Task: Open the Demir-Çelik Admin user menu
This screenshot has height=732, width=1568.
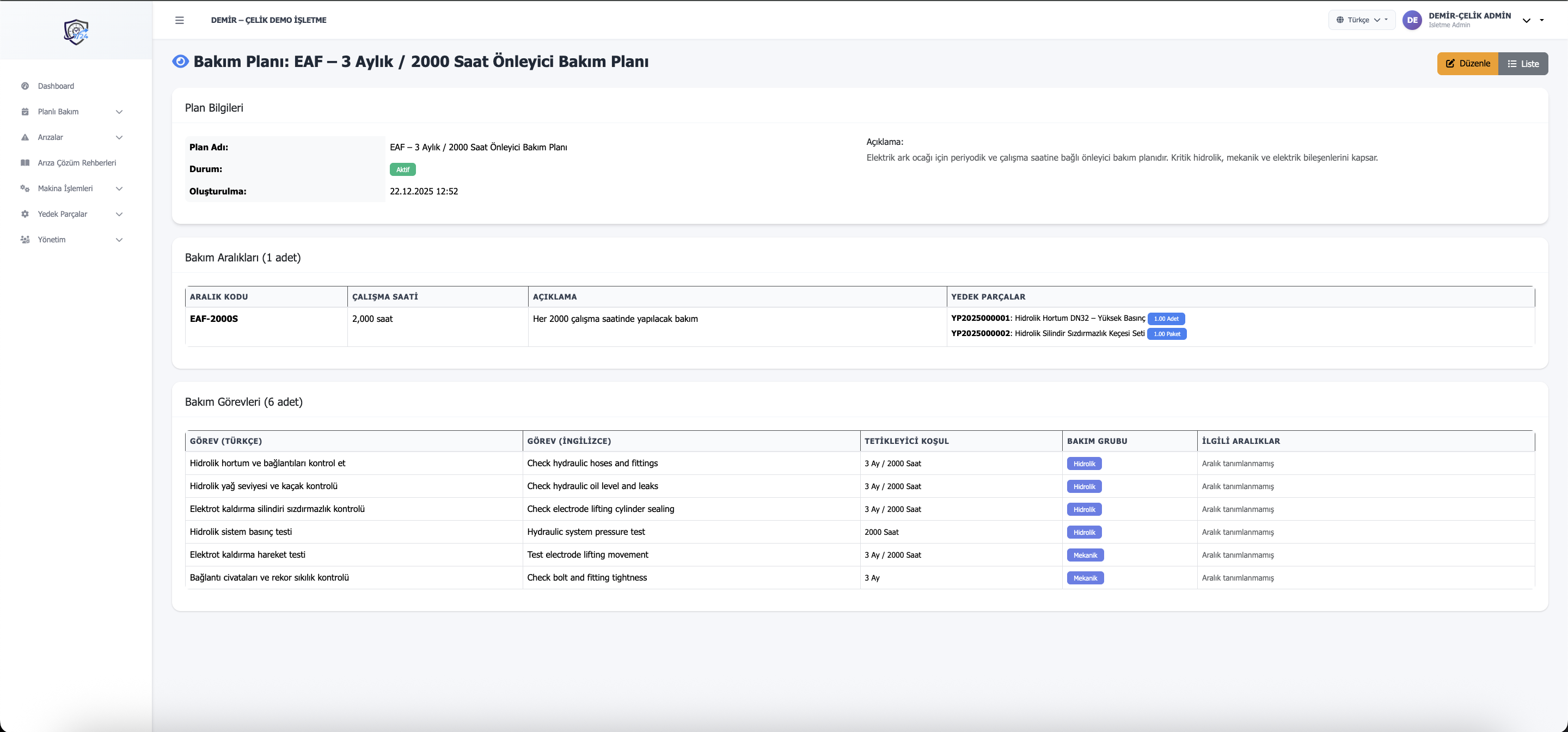Action: pyautogui.click(x=1469, y=20)
